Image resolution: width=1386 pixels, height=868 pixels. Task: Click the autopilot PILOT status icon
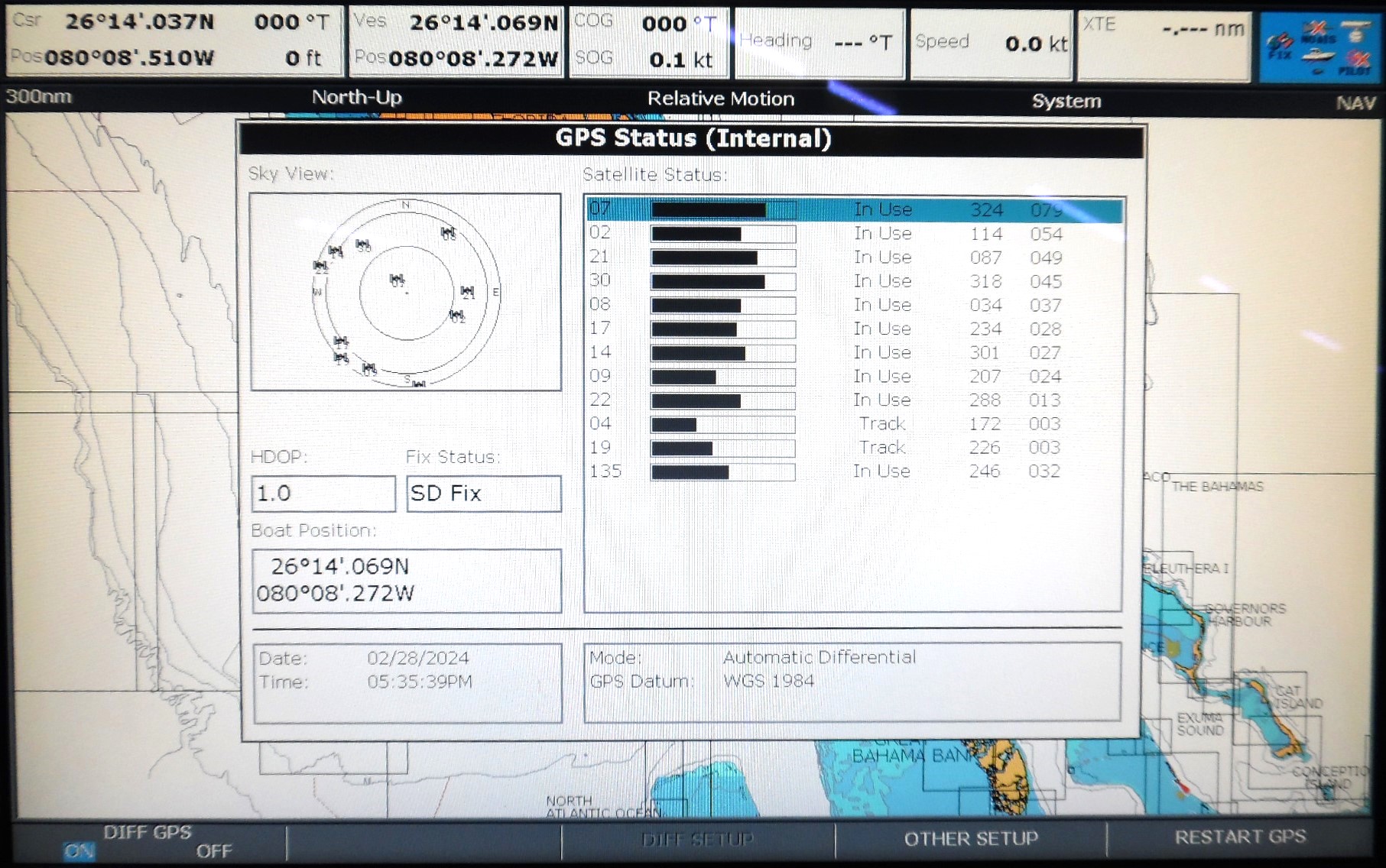tap(1356, 61)
